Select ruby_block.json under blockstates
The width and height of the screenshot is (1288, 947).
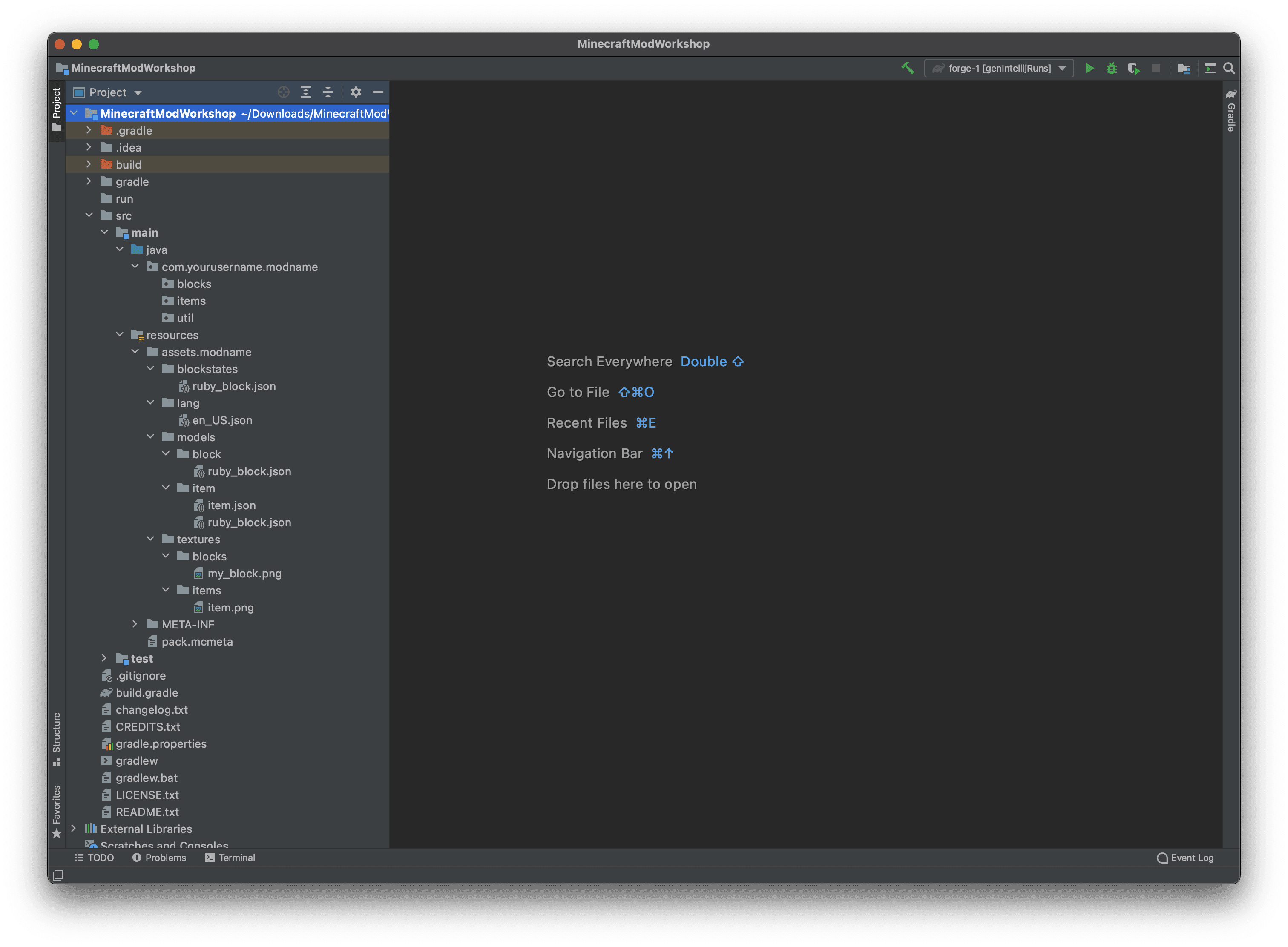click(227, 386)
